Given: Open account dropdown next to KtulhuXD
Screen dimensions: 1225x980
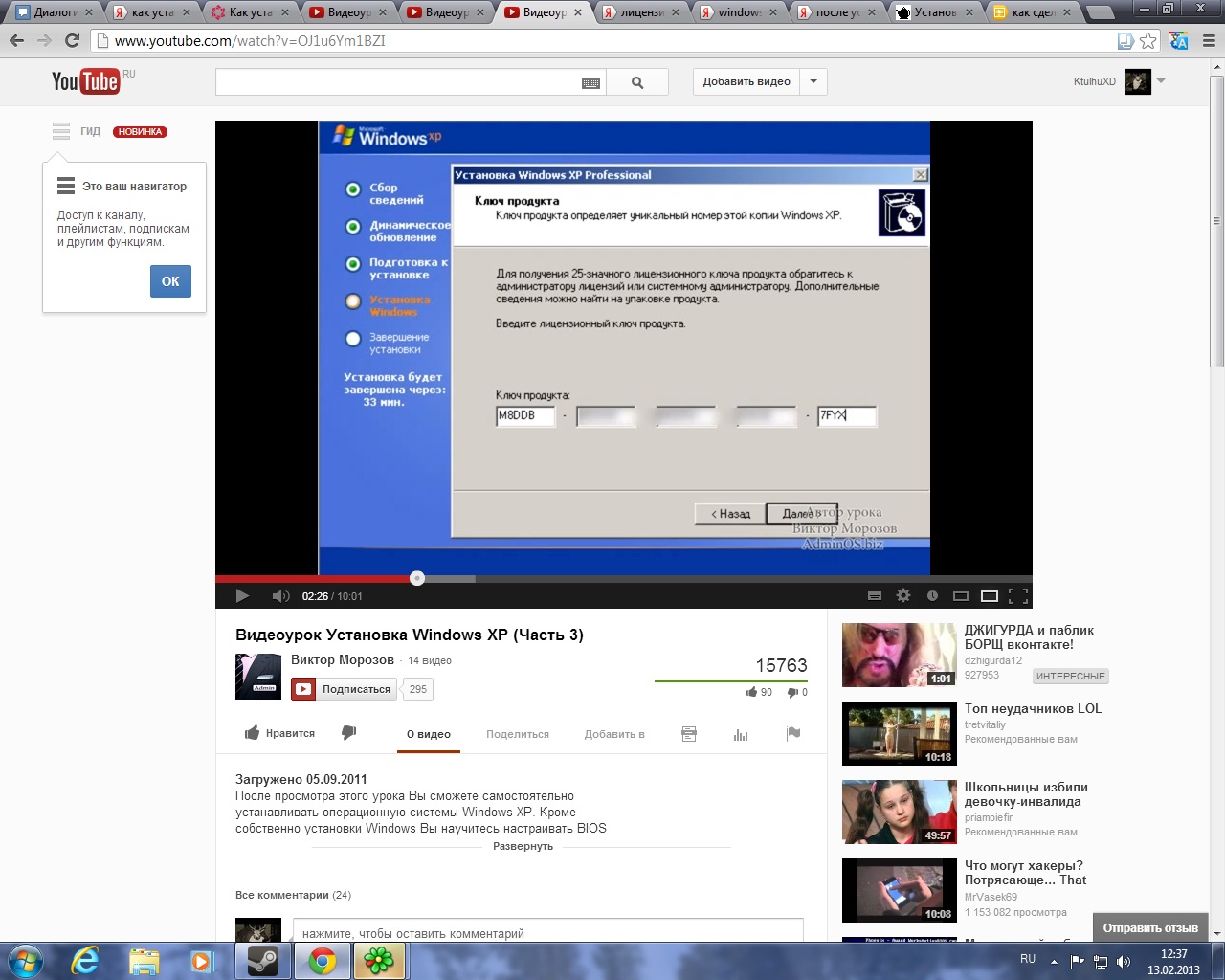Looking at the screenshot, I should tap(1161, 81).
